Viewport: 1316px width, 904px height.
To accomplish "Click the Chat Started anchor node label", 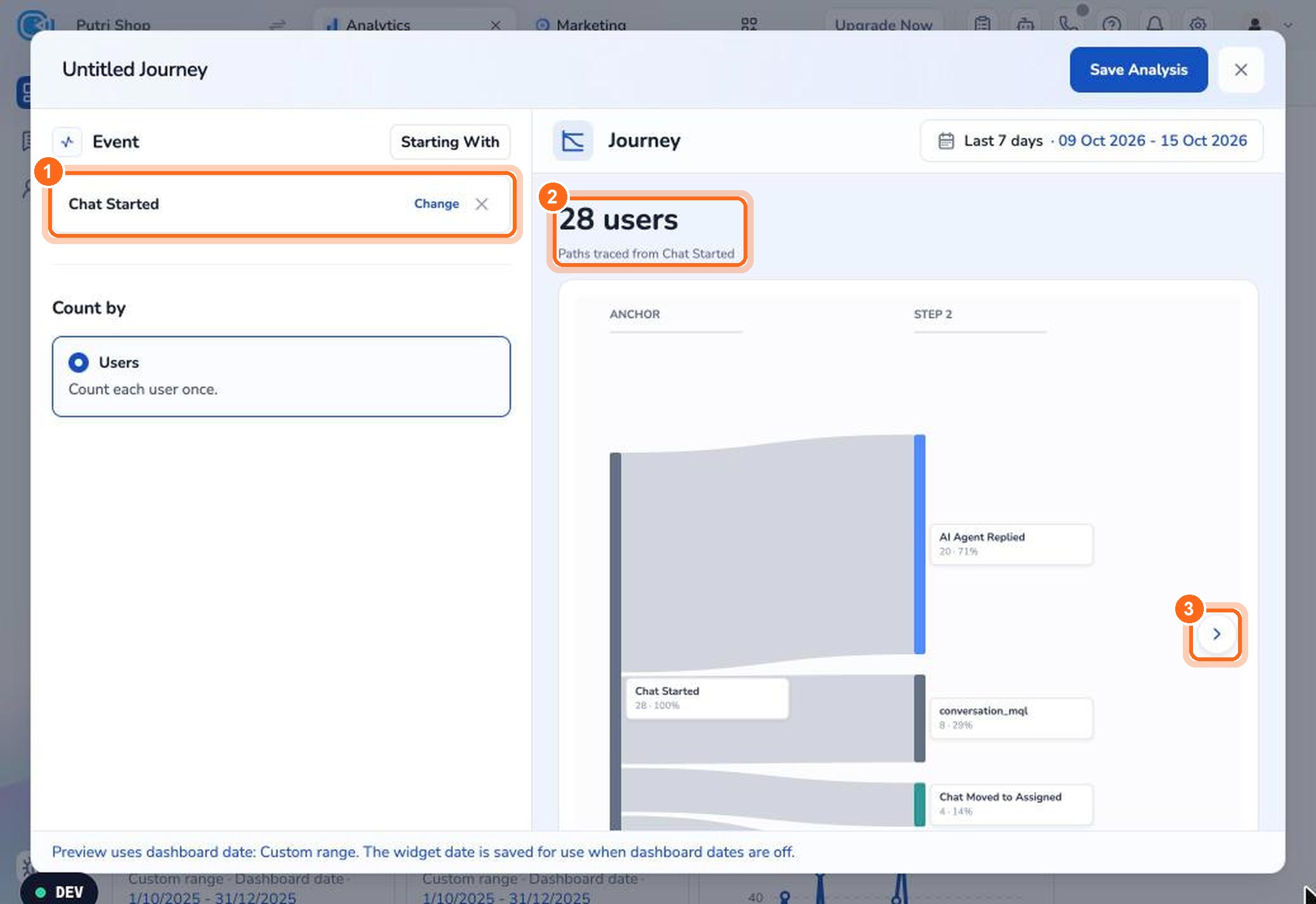I will pos(707,698).
